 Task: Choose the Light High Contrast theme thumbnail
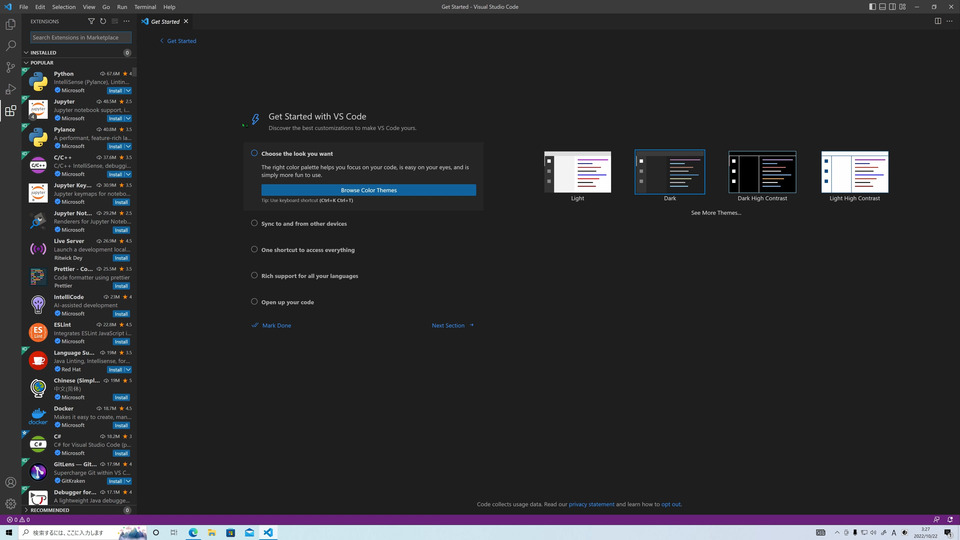click(855, 172)
